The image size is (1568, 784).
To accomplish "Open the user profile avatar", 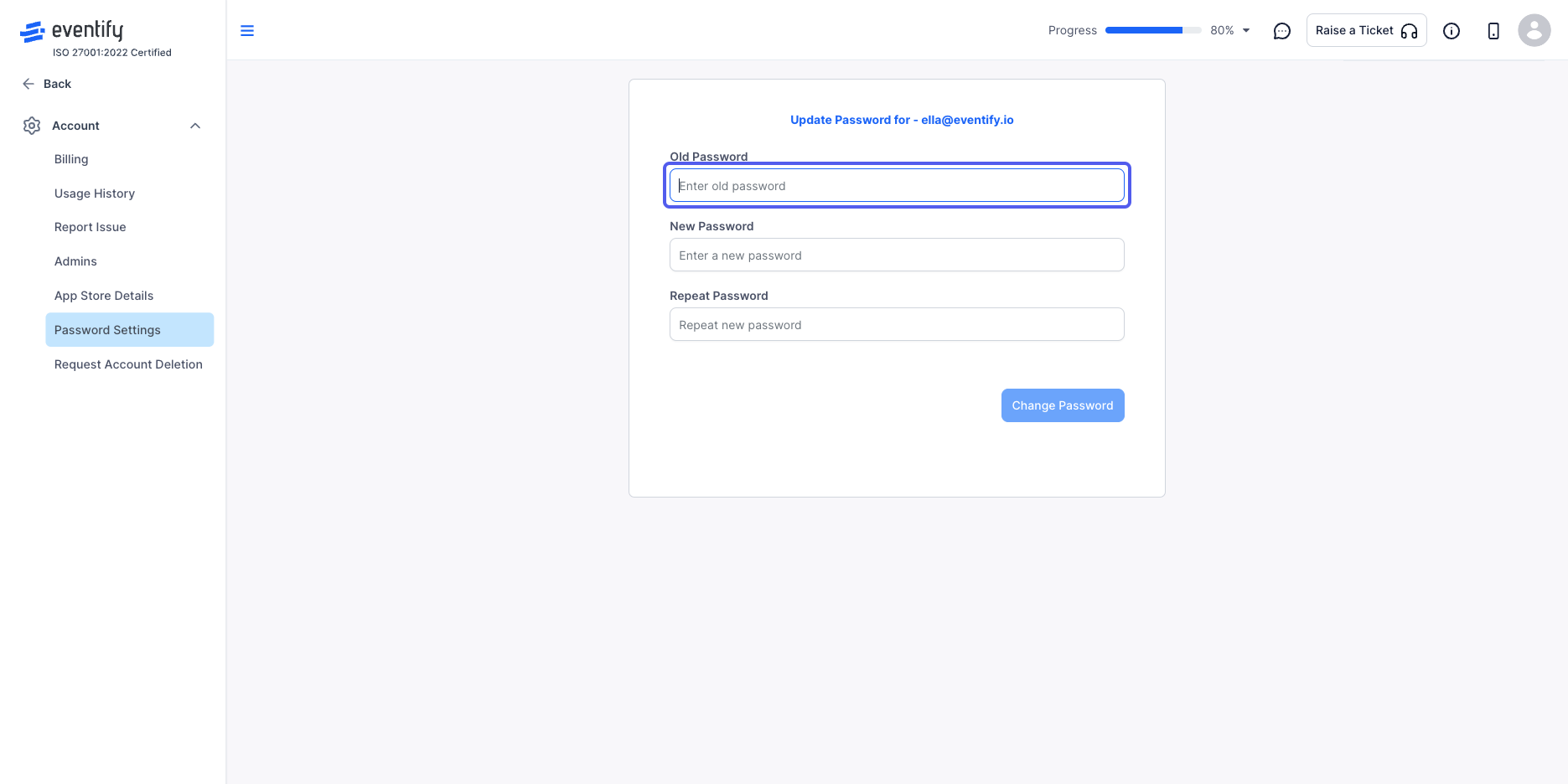I will point(1534,30).
